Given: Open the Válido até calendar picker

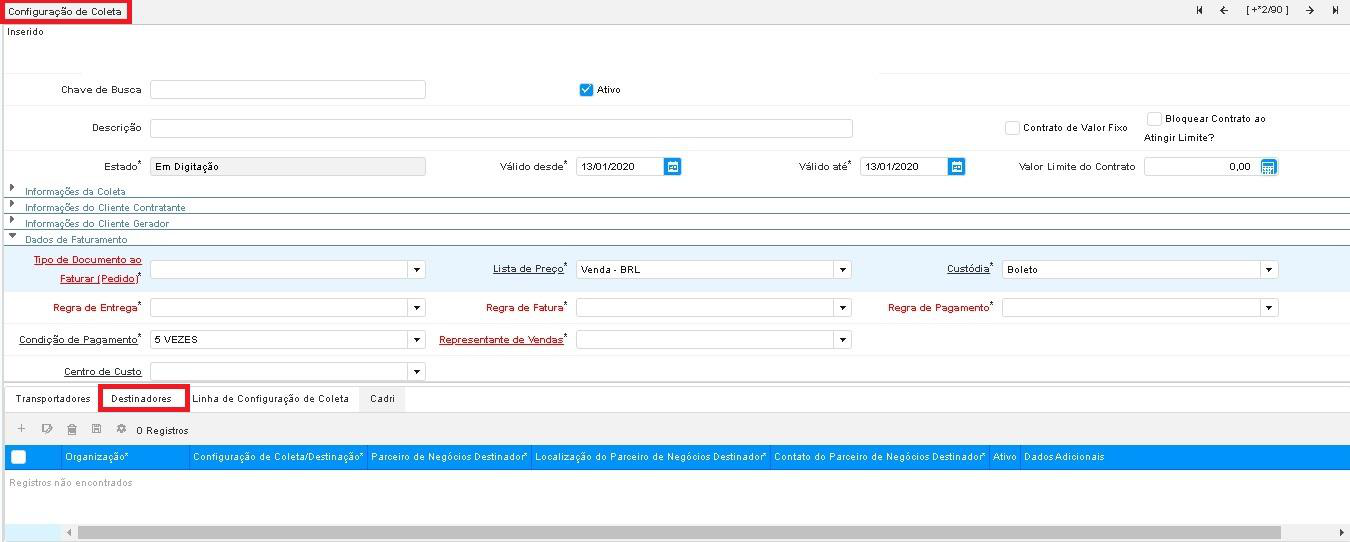Looking at the screenshot, I should (x=957, y=167).
